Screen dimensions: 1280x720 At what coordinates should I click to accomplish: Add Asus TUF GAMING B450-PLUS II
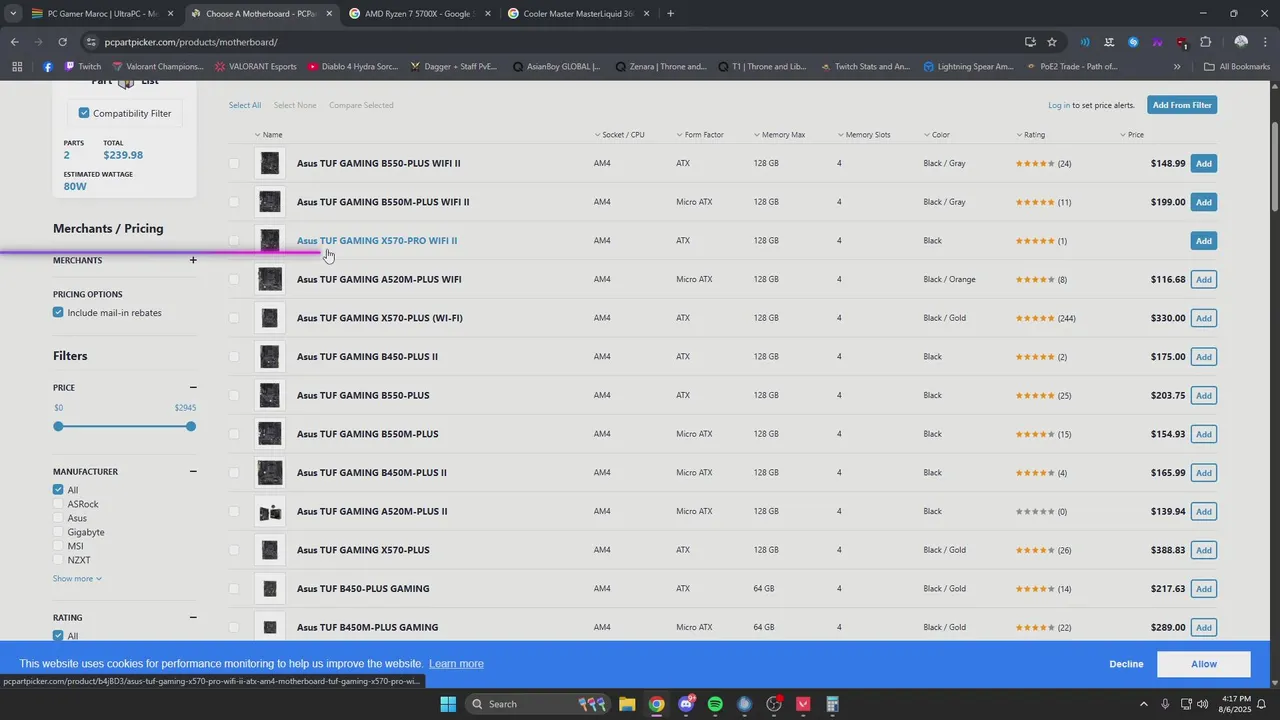1204,357
